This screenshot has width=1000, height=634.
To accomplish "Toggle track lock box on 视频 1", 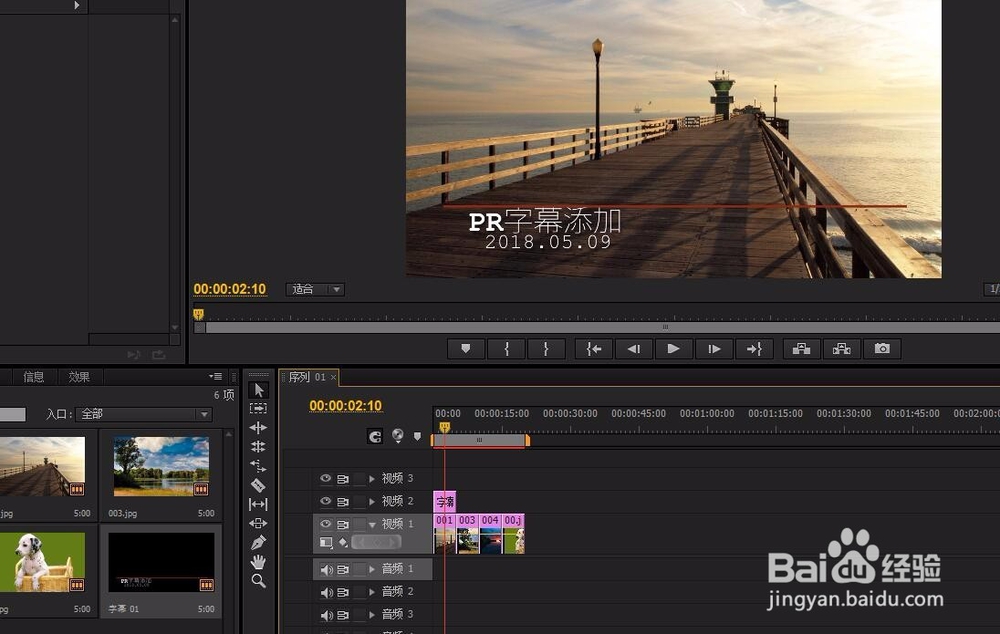I will click(x=359, y=524).
